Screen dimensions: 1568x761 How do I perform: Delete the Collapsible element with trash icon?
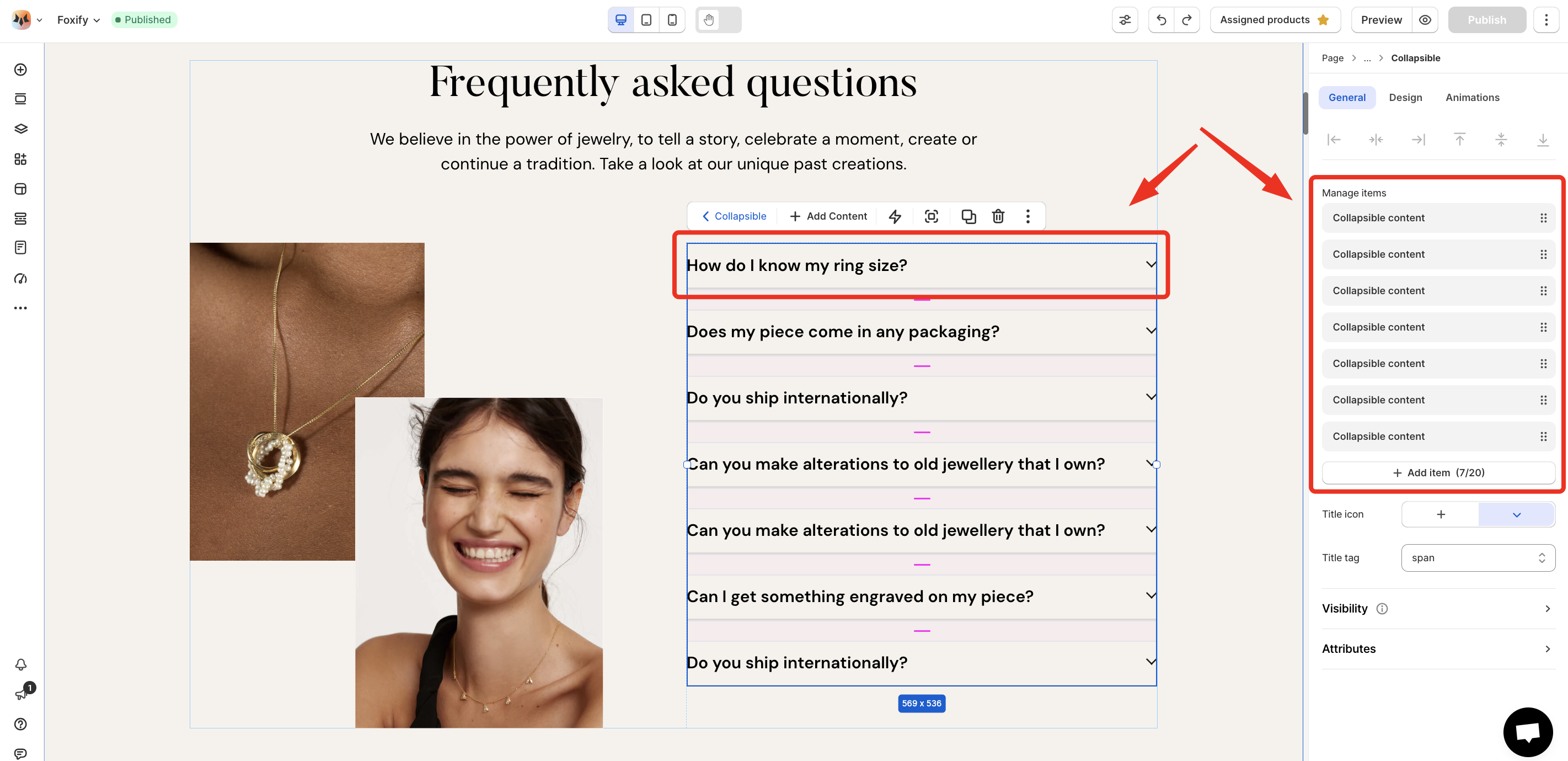pyautogui.click(x=998, y=216)
